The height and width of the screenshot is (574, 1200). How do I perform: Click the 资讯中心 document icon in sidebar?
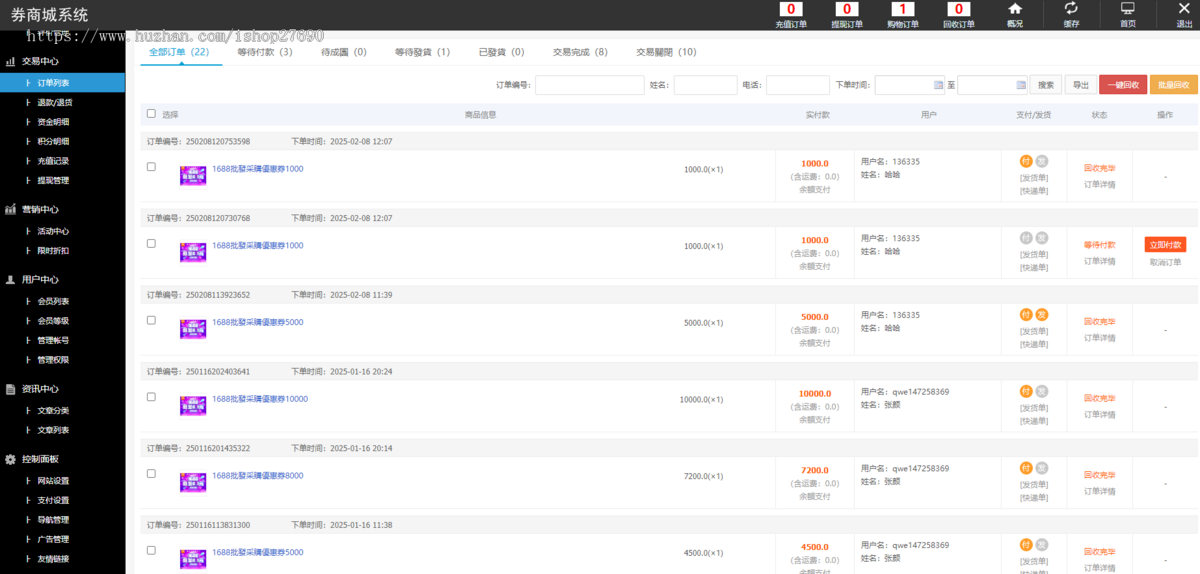[x=10, y=389]
